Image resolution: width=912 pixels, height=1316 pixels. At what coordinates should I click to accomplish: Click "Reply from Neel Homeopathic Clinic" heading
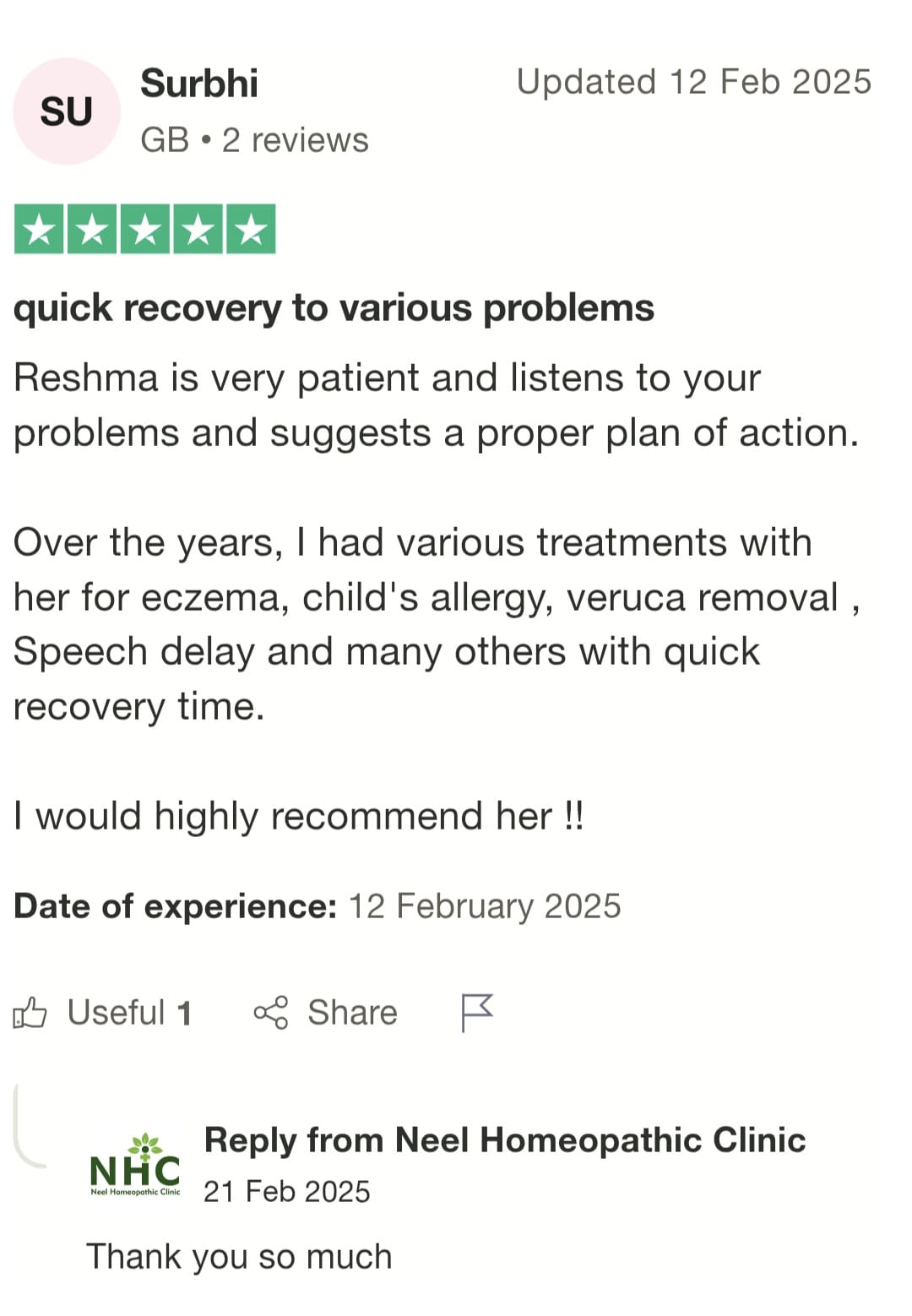[x=505, y=1139]
